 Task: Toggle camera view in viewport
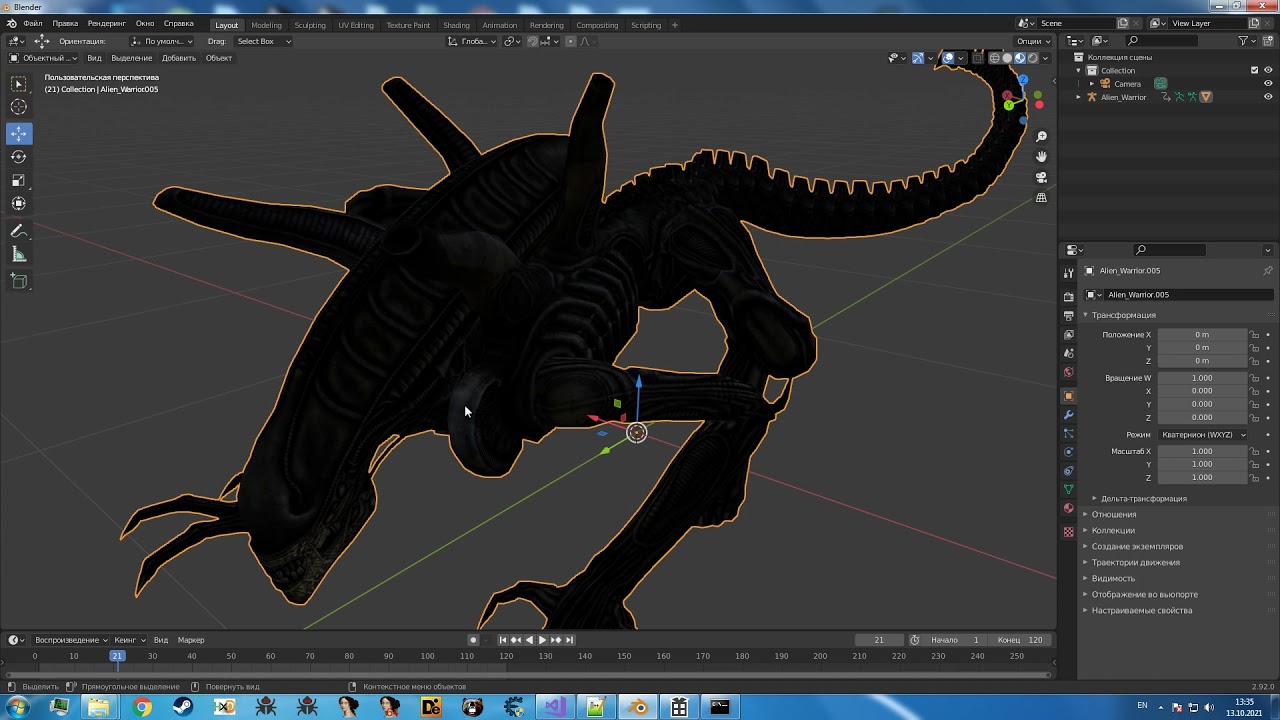click(1041, 177)
